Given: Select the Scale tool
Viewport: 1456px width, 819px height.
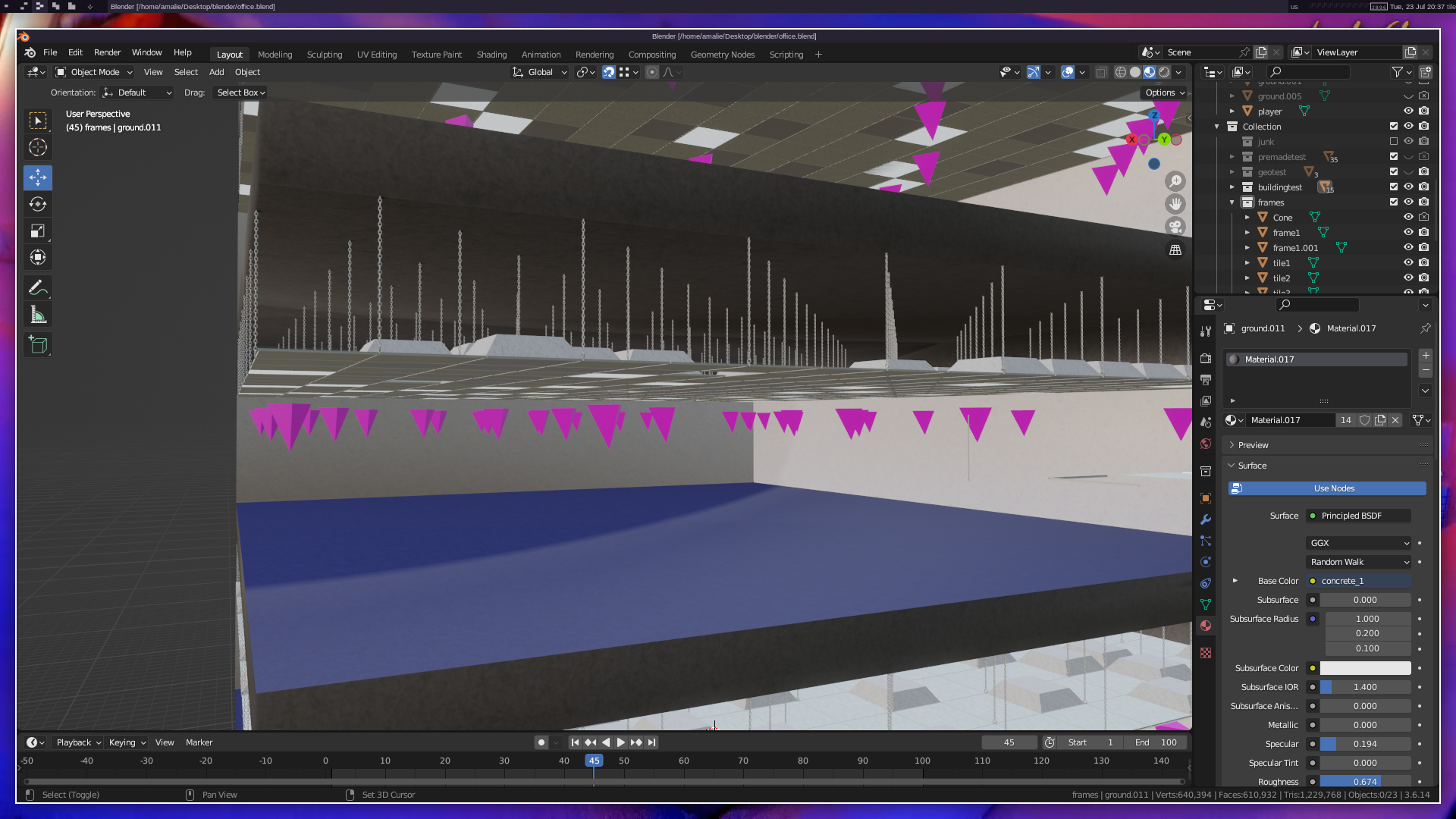Looking at the screenshot, I should click(x=38, y=231).
